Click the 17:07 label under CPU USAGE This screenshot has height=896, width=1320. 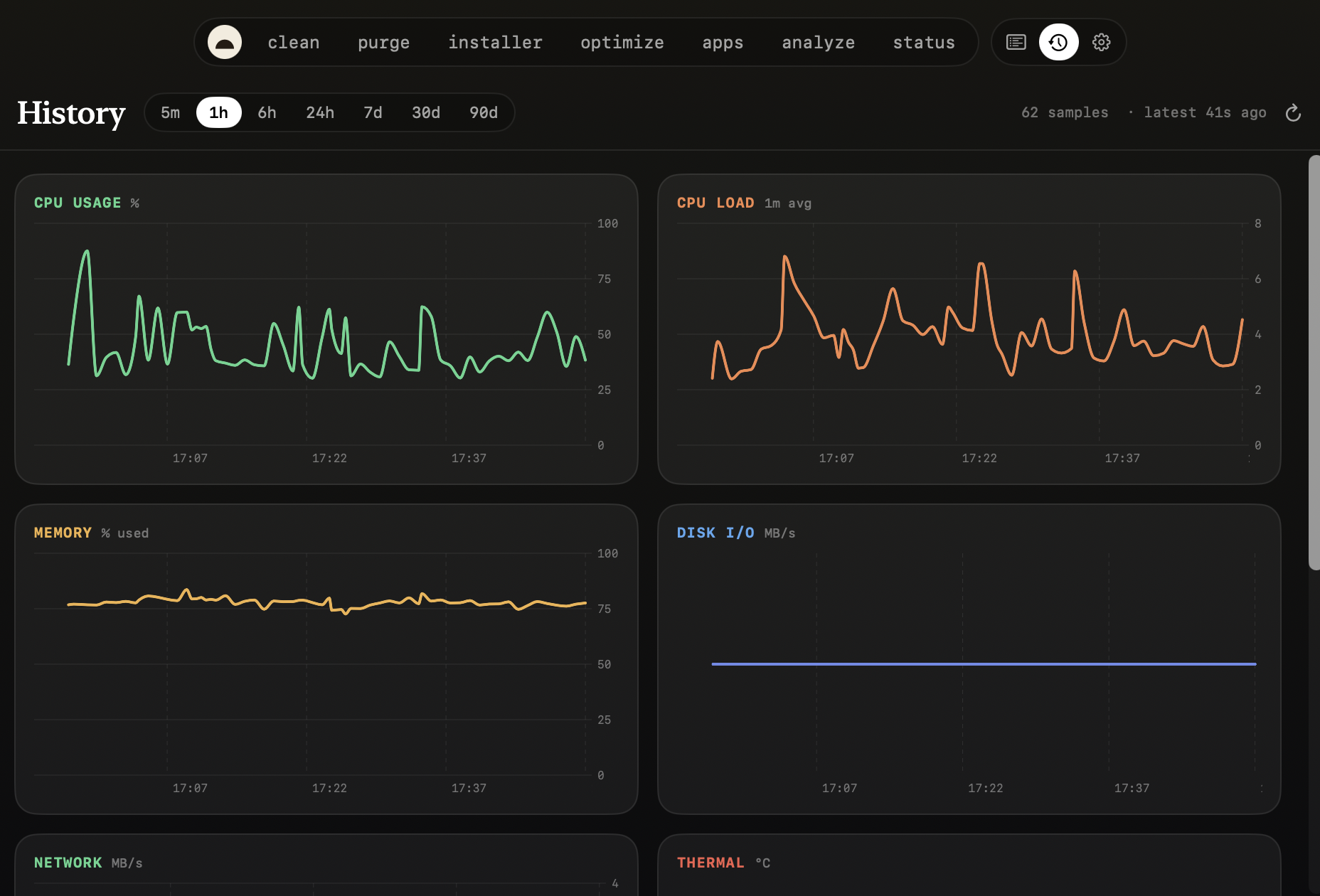190,458
